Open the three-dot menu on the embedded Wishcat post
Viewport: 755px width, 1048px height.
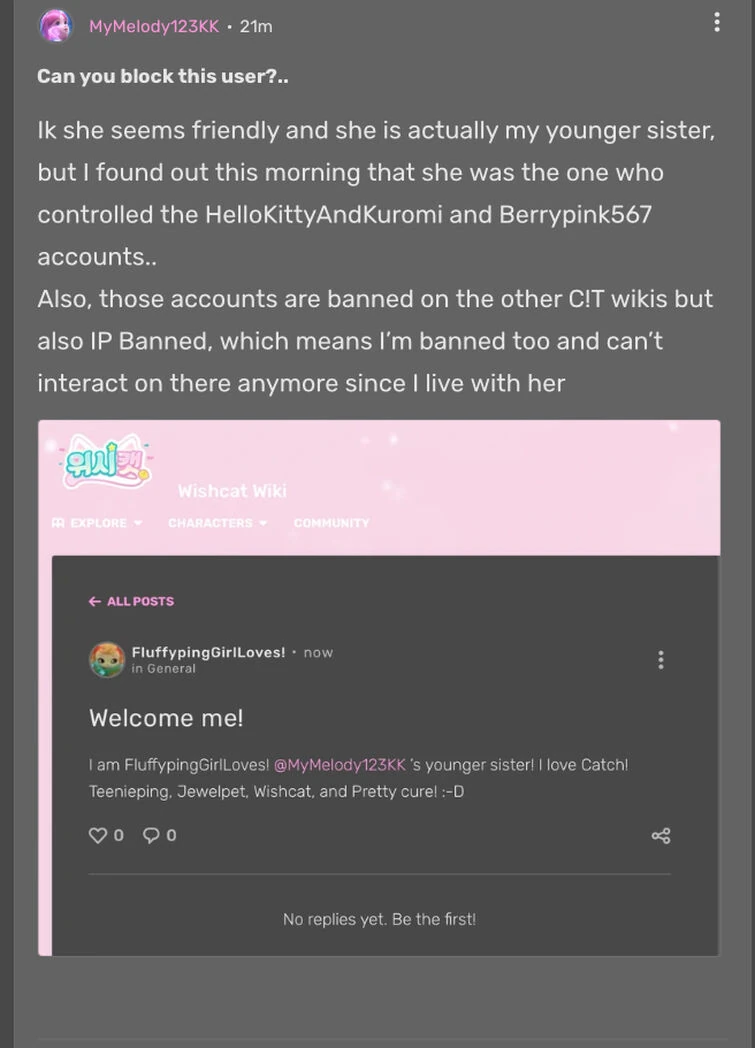tap(660, 659)
